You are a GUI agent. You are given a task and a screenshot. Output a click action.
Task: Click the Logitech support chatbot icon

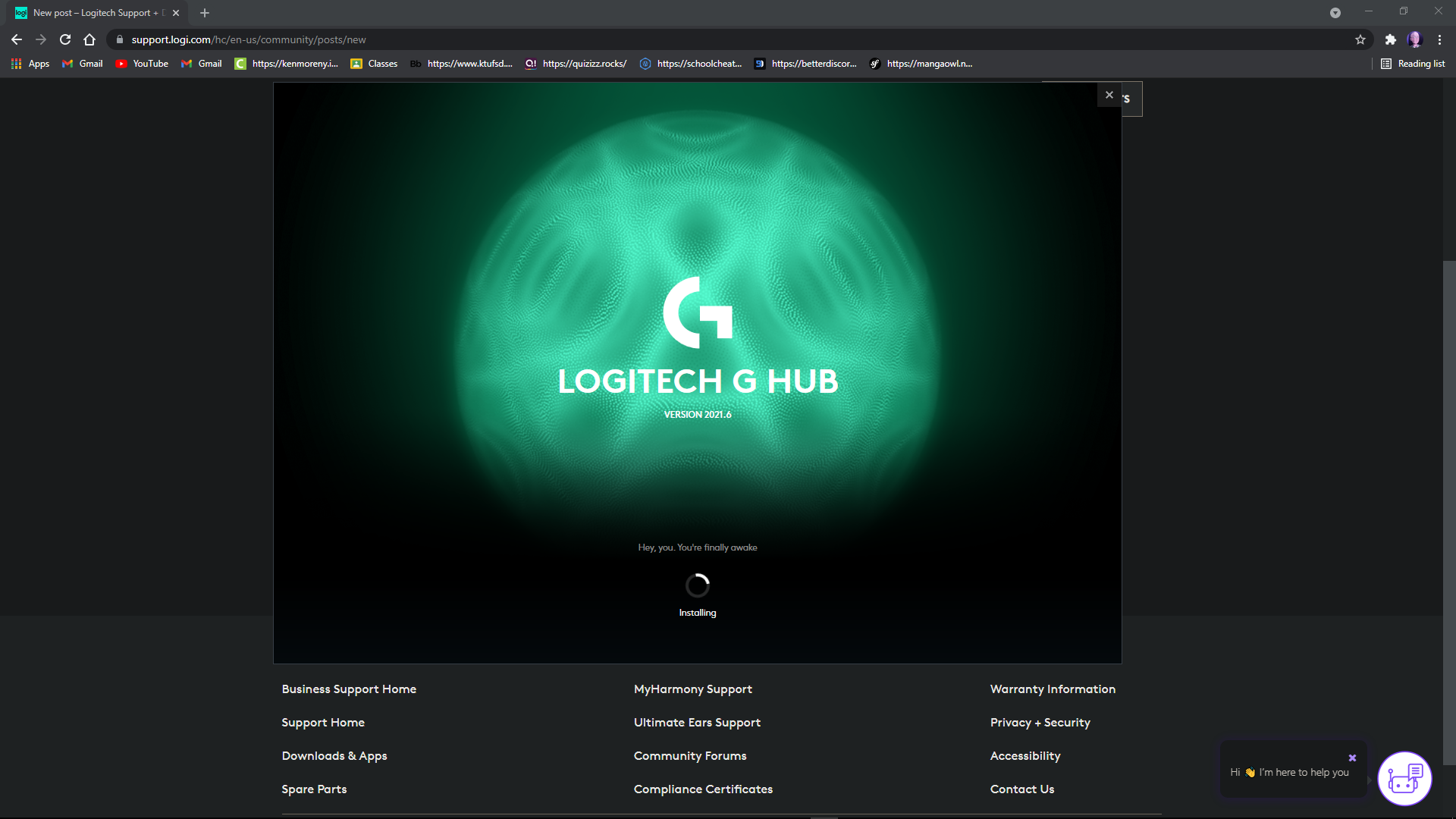tap(1405, 778)
